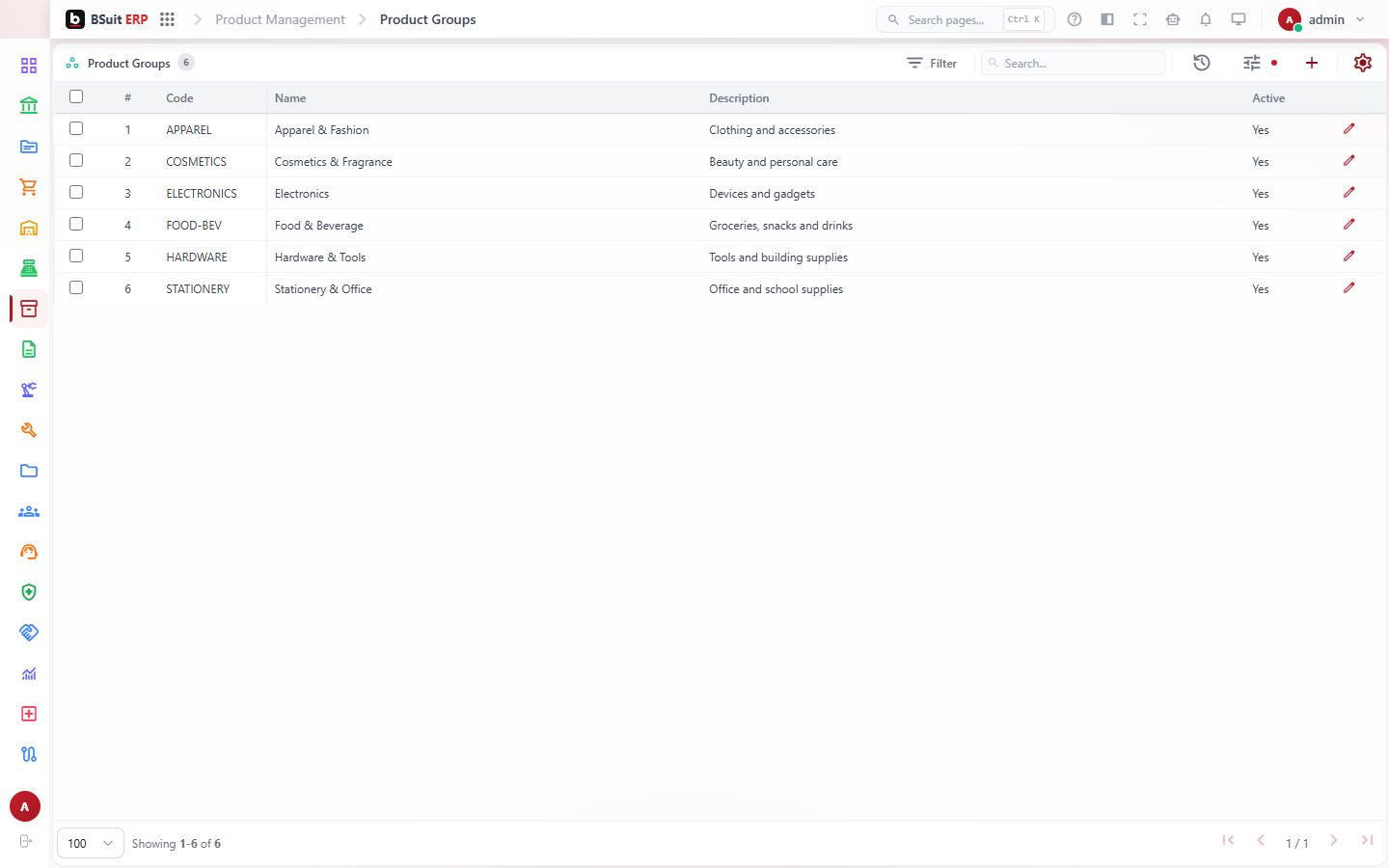Image resolution: width=1389 pixels, height=868 pixels.
Task: Click the 'Cosmetics & Fragrance' name cell
Action: click(x=334, y=162)
